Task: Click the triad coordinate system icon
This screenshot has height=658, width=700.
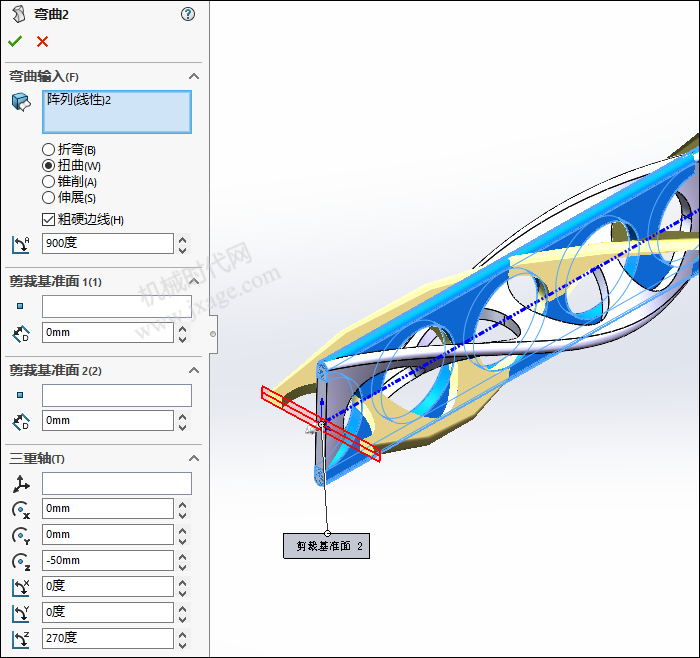Action: click(x=21, y=484)
